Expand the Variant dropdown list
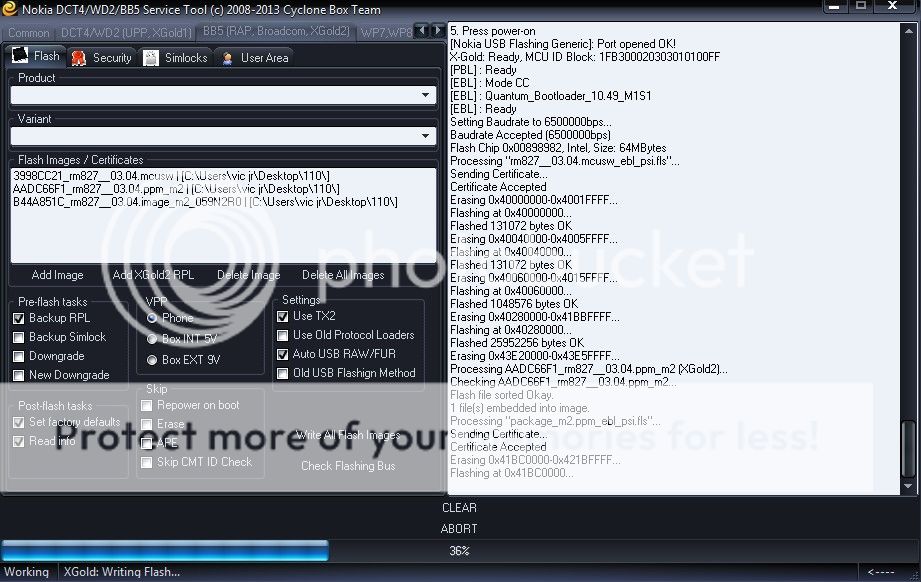Viewport: 921px width, 582px height. (x=427, y=136)
